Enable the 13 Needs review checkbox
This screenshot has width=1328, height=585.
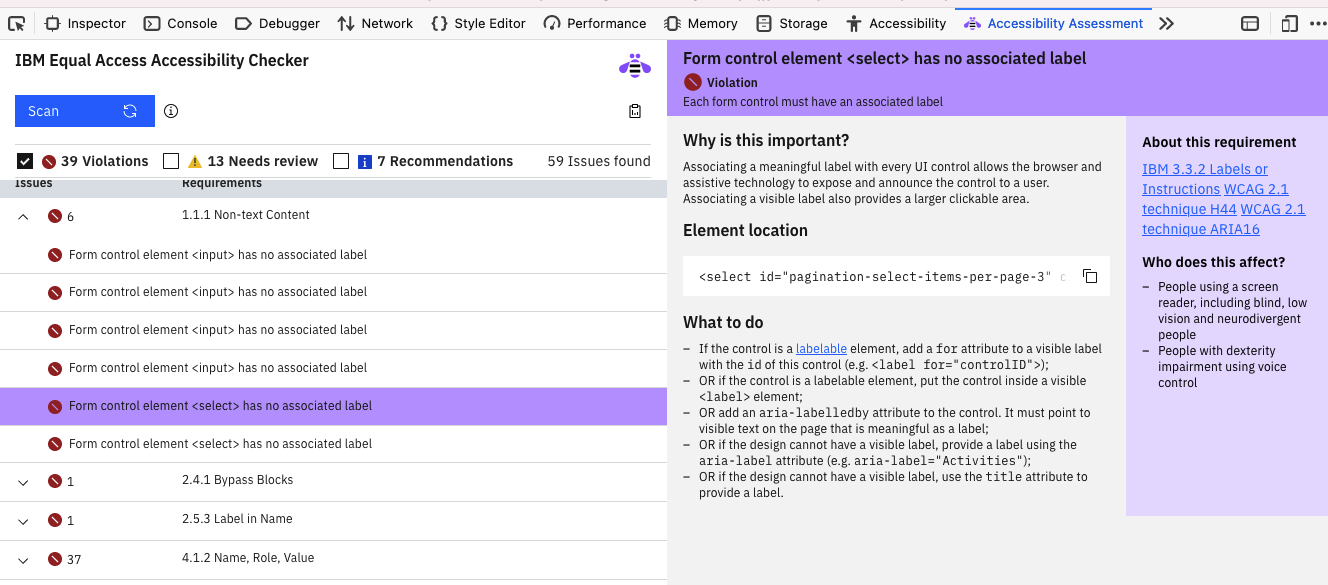[171, 161]
